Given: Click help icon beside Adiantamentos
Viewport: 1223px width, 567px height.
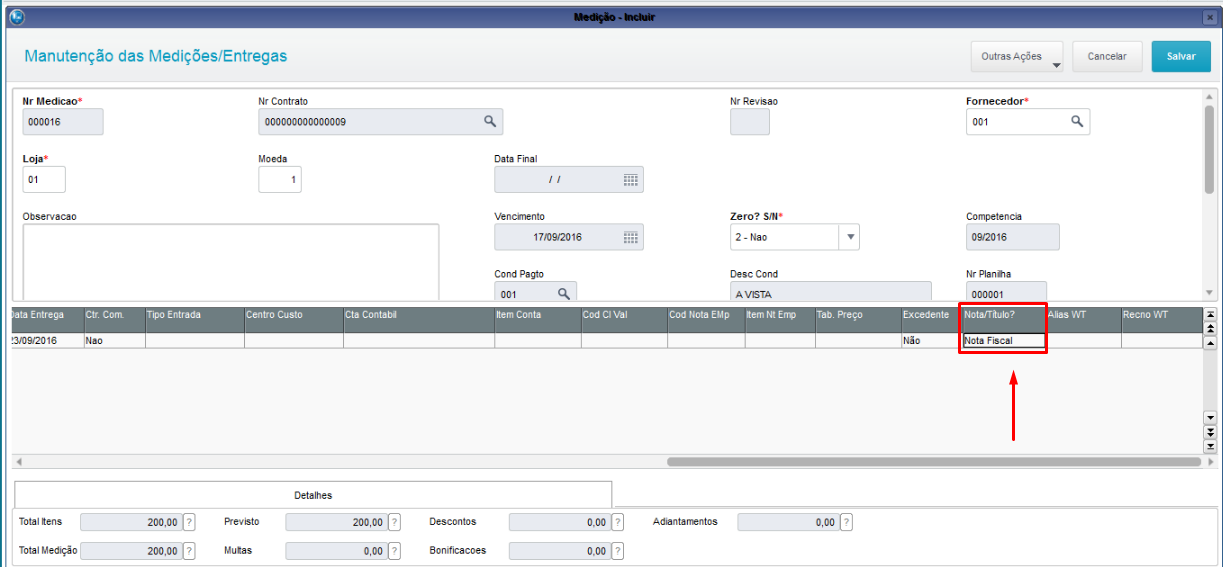Looking at the screenshot, I should pyautogui.click(x=846, y=522).
